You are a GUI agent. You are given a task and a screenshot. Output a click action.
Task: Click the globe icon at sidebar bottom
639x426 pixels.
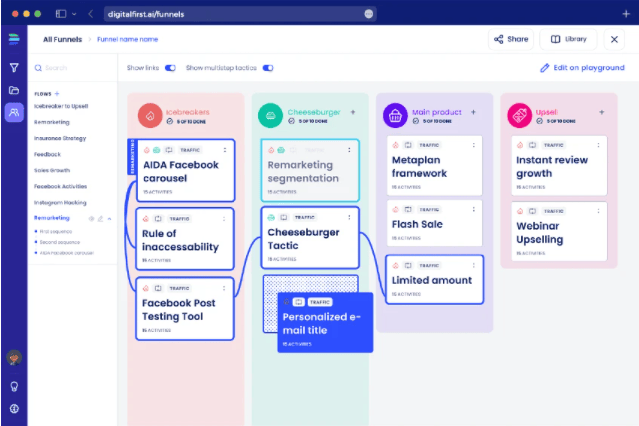click(x=14, y=408)
